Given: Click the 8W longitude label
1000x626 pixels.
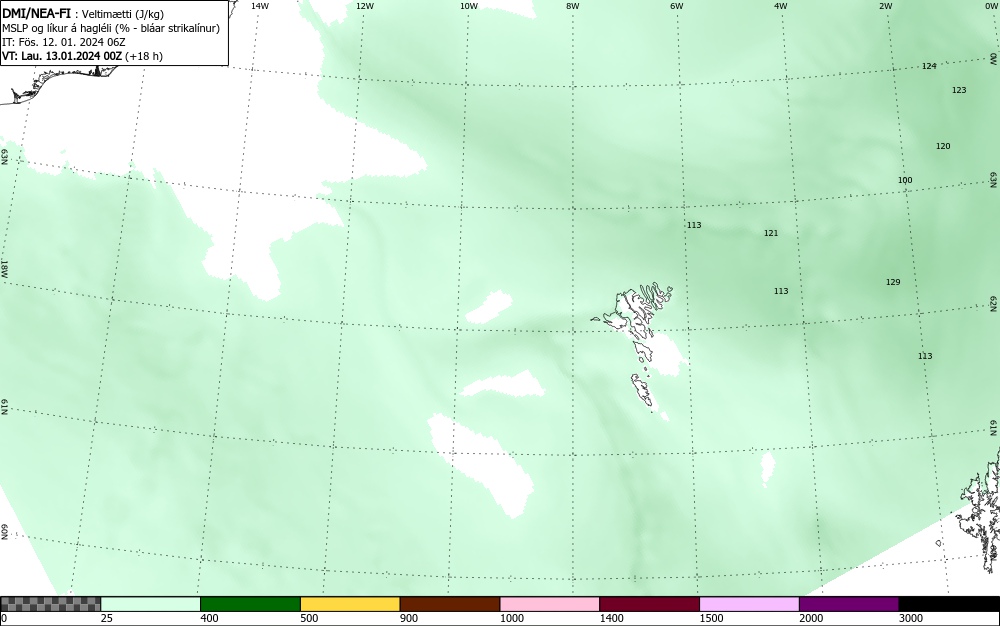Looking at the screenshot, I should (x=573, y=6).
